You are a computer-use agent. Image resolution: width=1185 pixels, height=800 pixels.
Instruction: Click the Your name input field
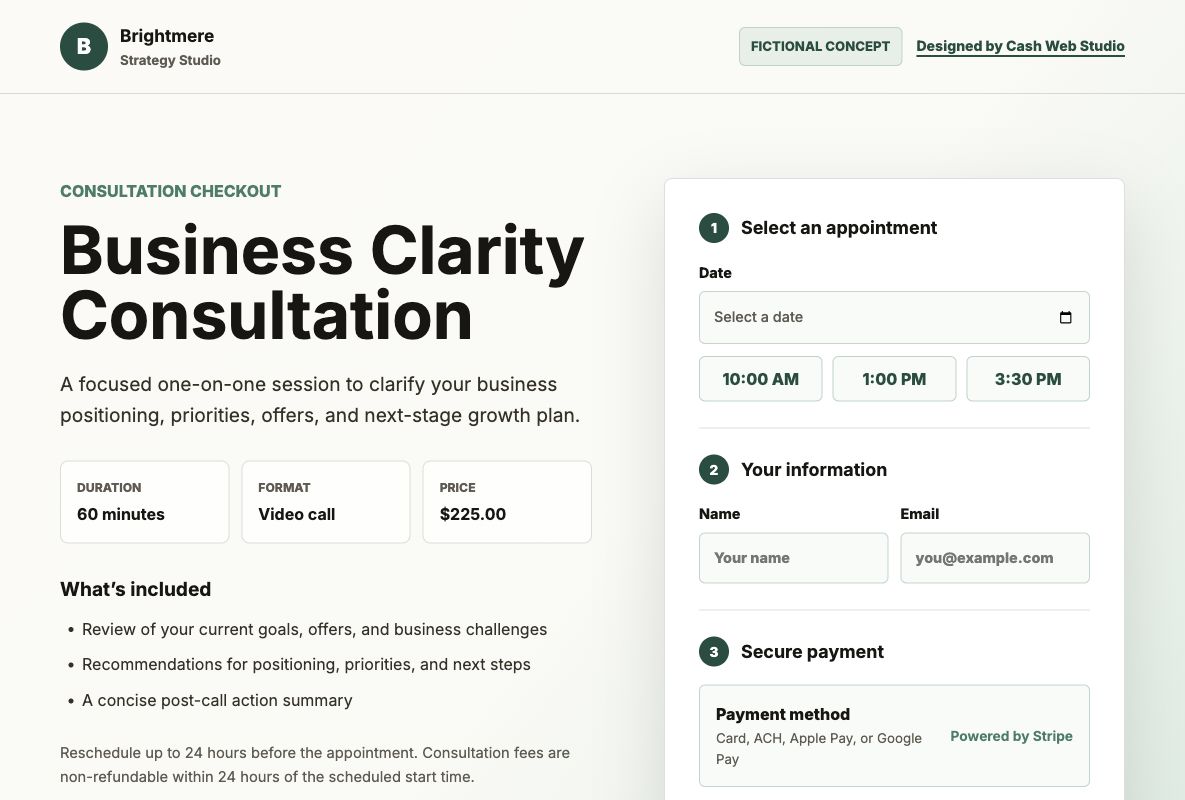[794, 558]
